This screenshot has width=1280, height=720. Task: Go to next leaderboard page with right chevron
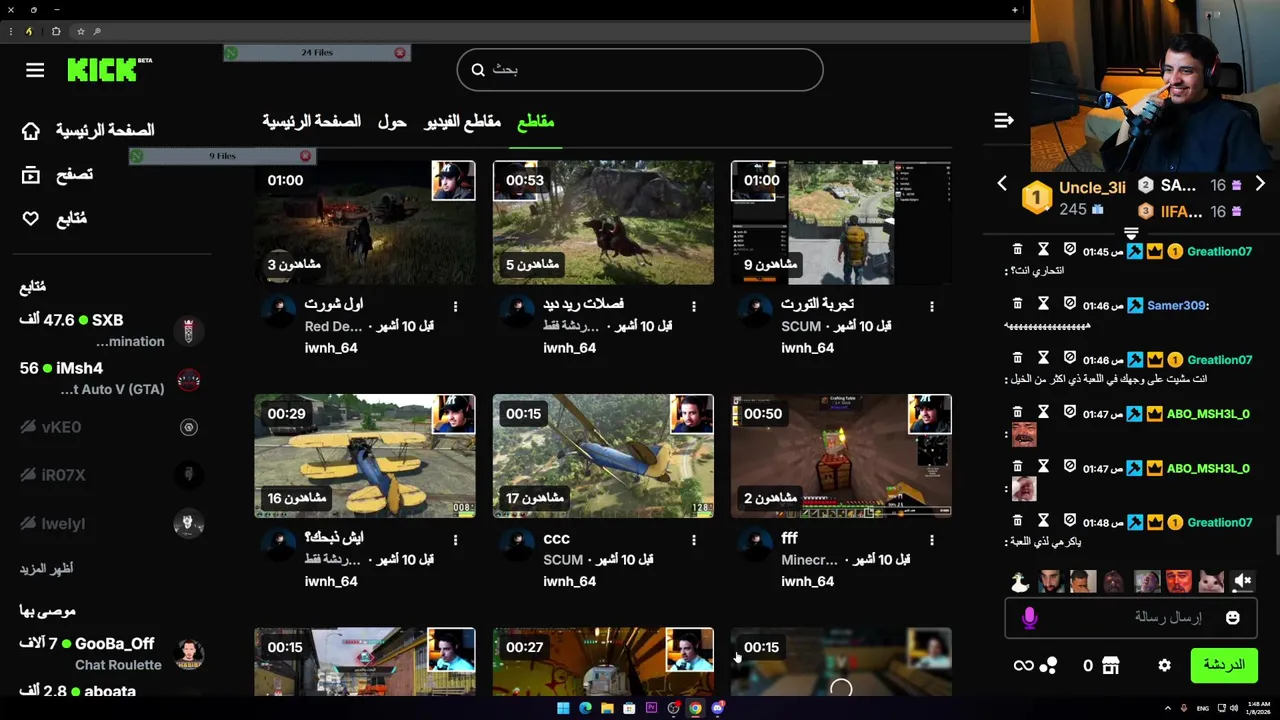(1260, 184)
